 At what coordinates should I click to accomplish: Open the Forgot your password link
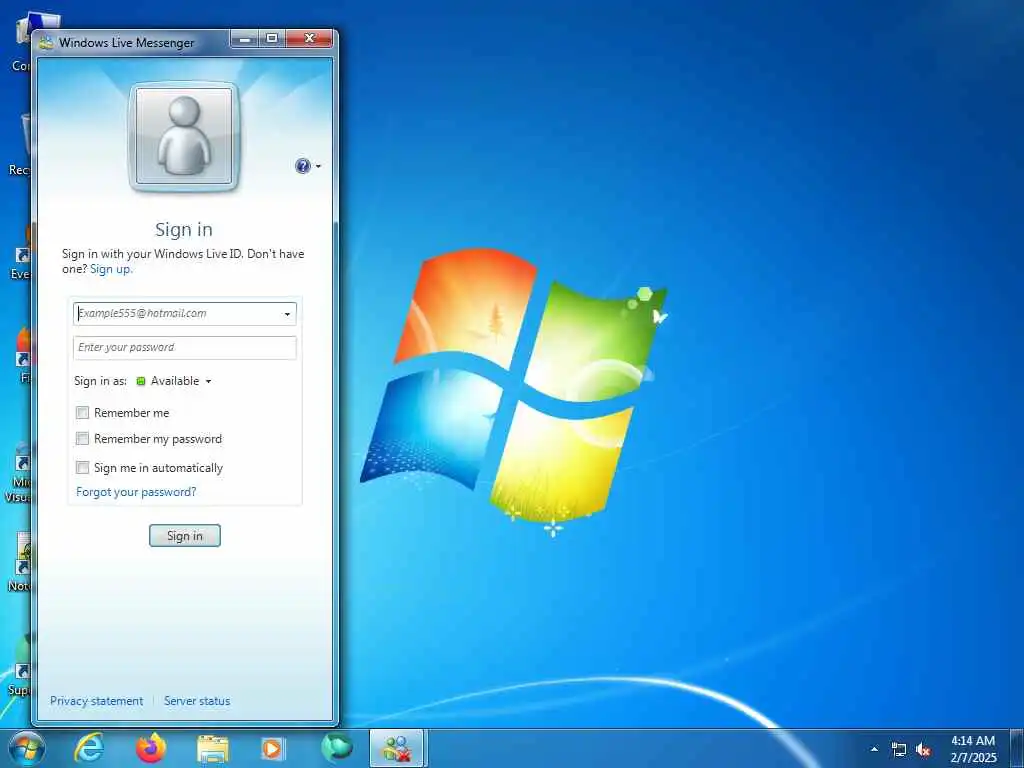(136, 492)
